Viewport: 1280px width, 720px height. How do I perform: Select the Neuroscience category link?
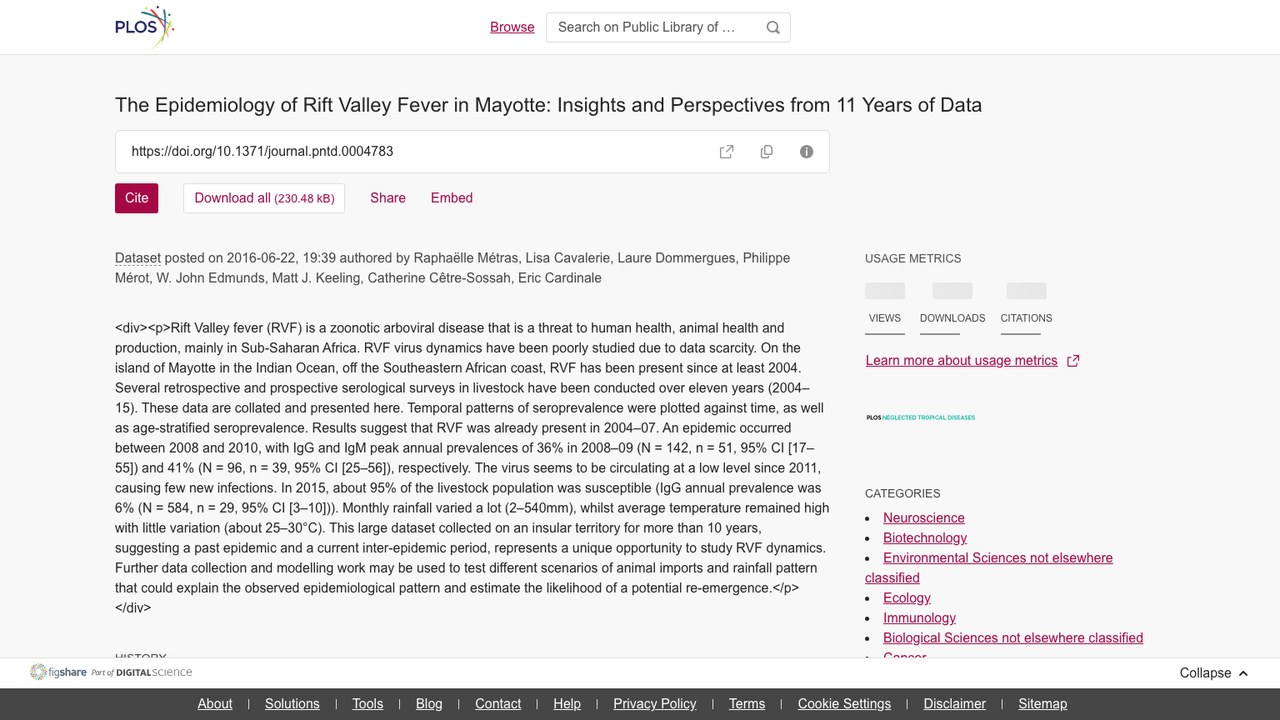tap(924, 518)
